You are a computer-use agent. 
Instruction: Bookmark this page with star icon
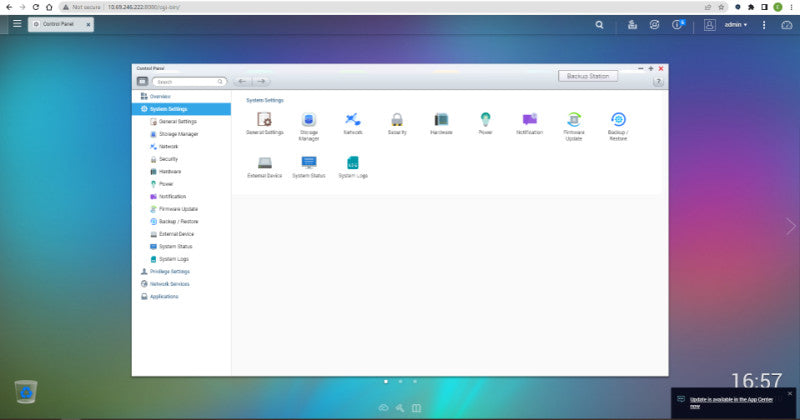coord(721,7)
